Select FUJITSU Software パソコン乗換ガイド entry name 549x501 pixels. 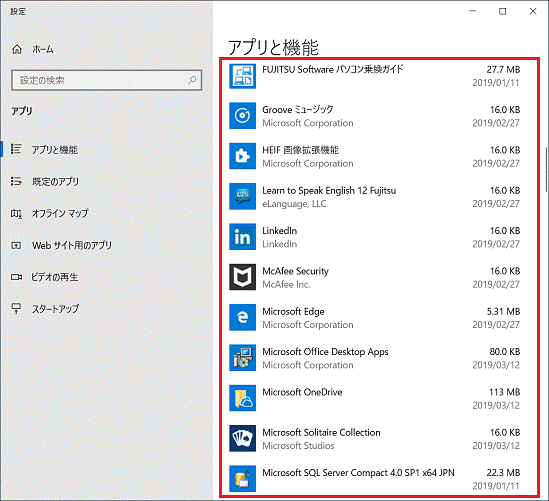333,69
